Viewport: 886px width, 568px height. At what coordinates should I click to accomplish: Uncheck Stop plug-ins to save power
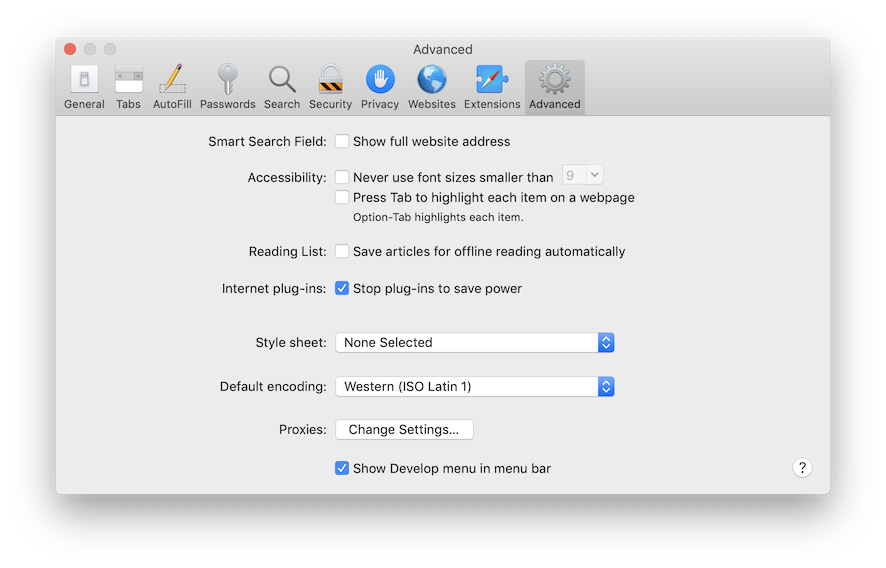point(342,289)
